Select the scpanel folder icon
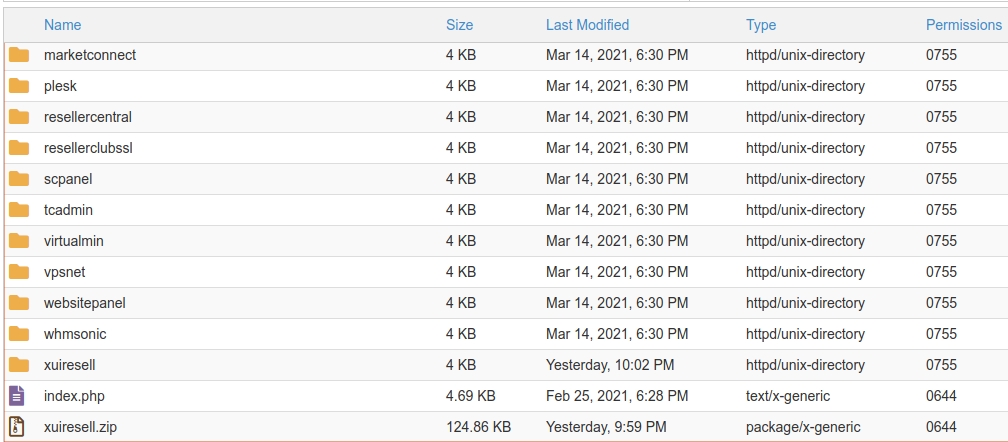The image size is (1008, 442). click(x=19, y=179)
